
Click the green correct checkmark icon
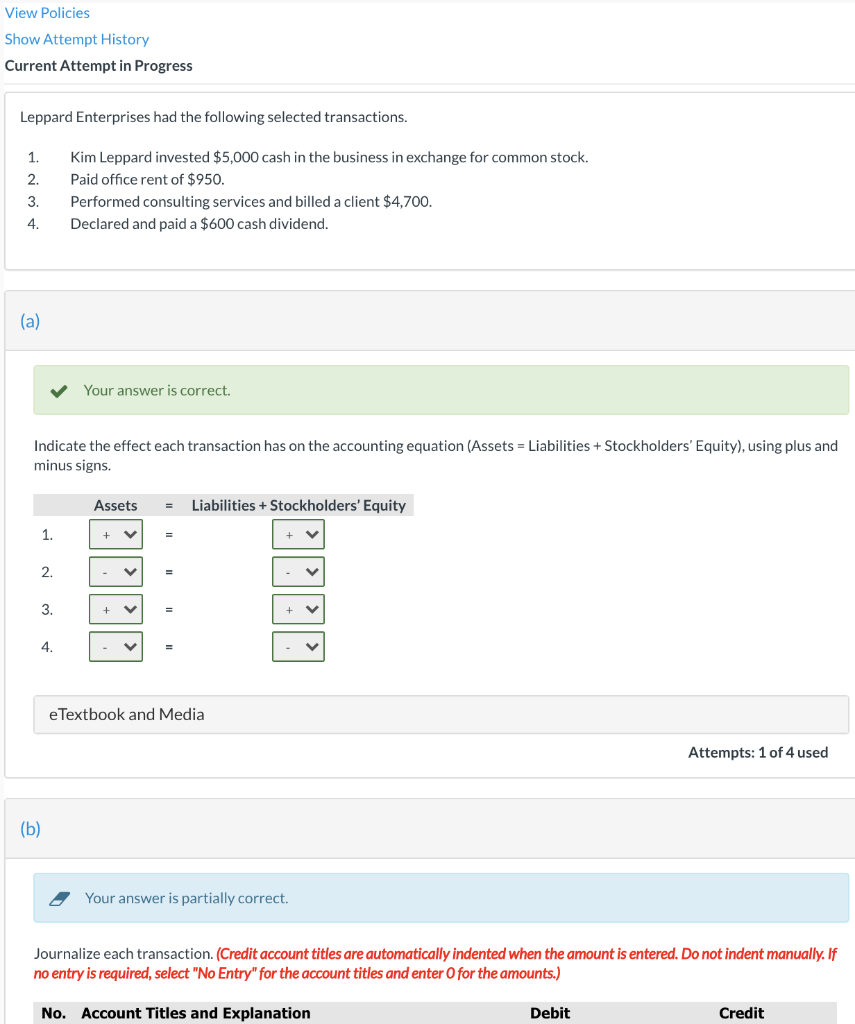tap(58, 389)
